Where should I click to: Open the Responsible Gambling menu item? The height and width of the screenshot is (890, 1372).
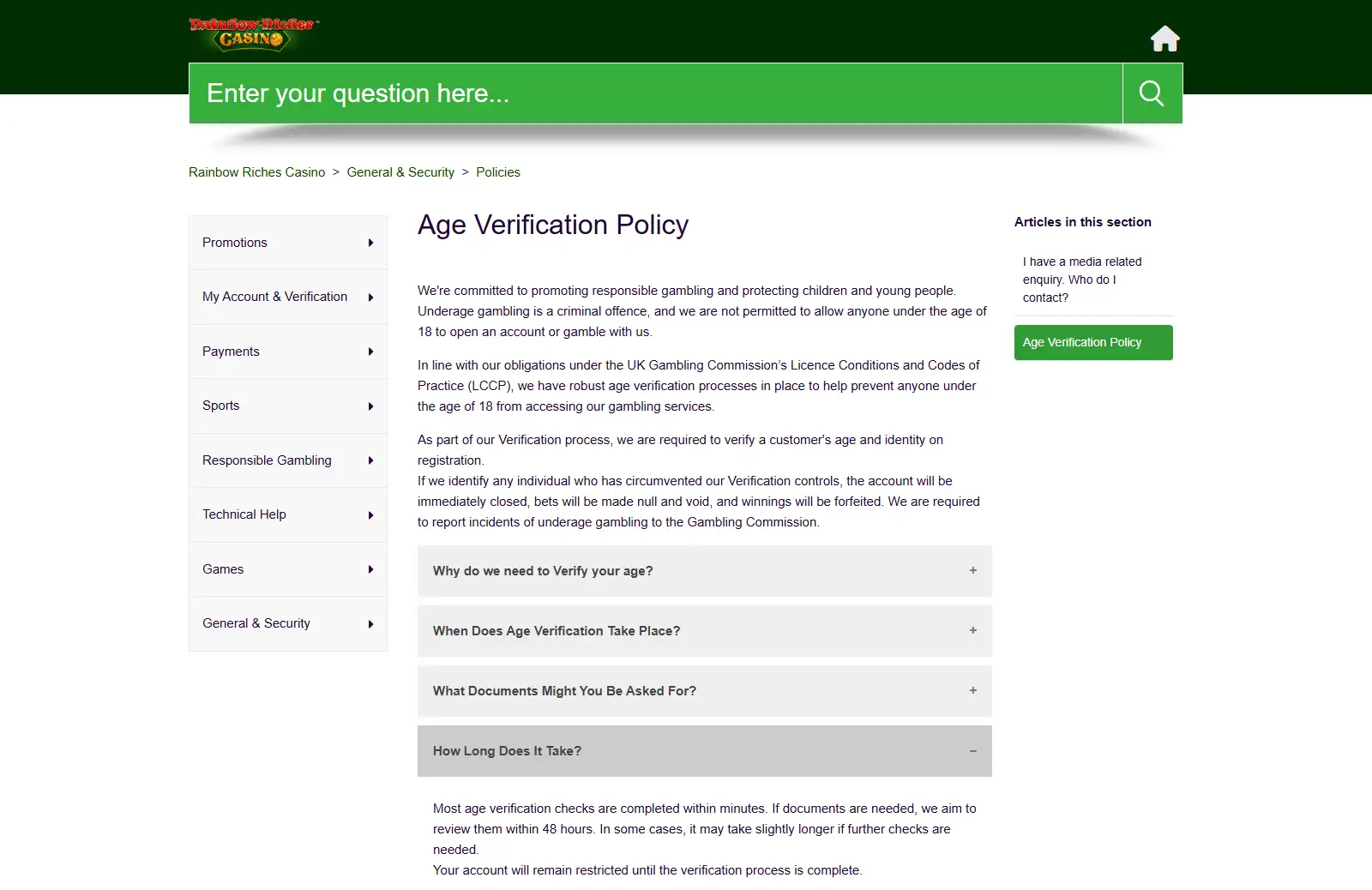288,460
